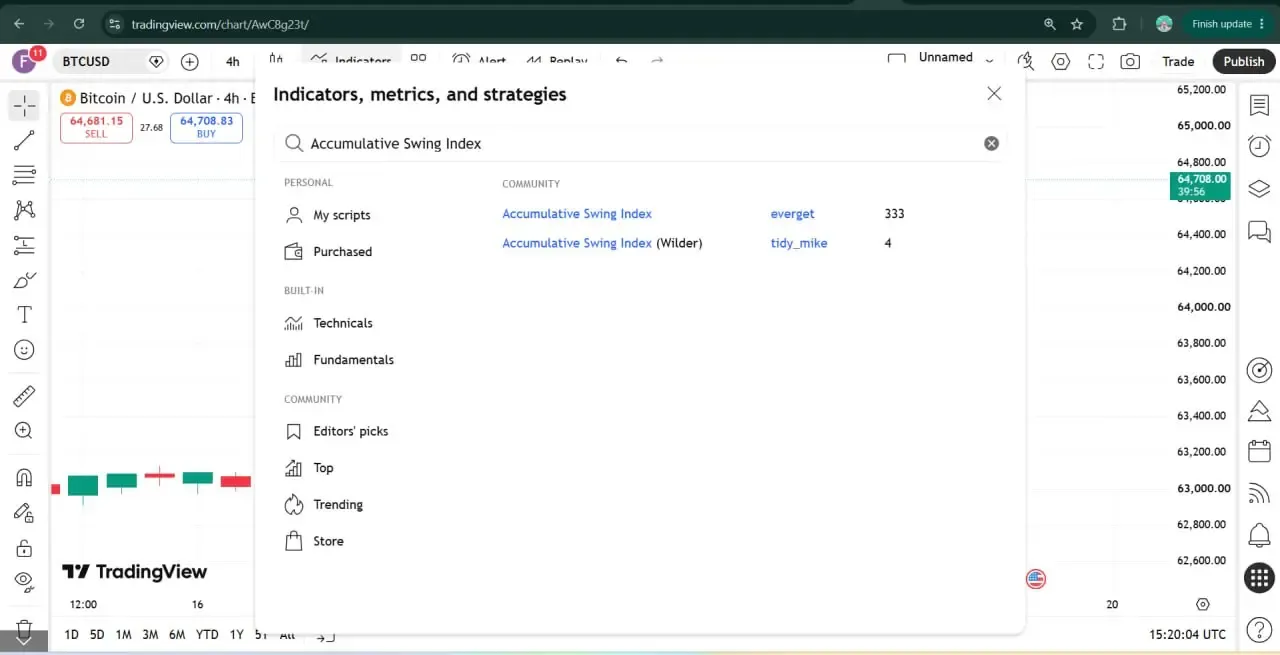Screen dimensions: 1280x655
Task: Select the brush drawing tool
Action: click(x=24, y=280)
